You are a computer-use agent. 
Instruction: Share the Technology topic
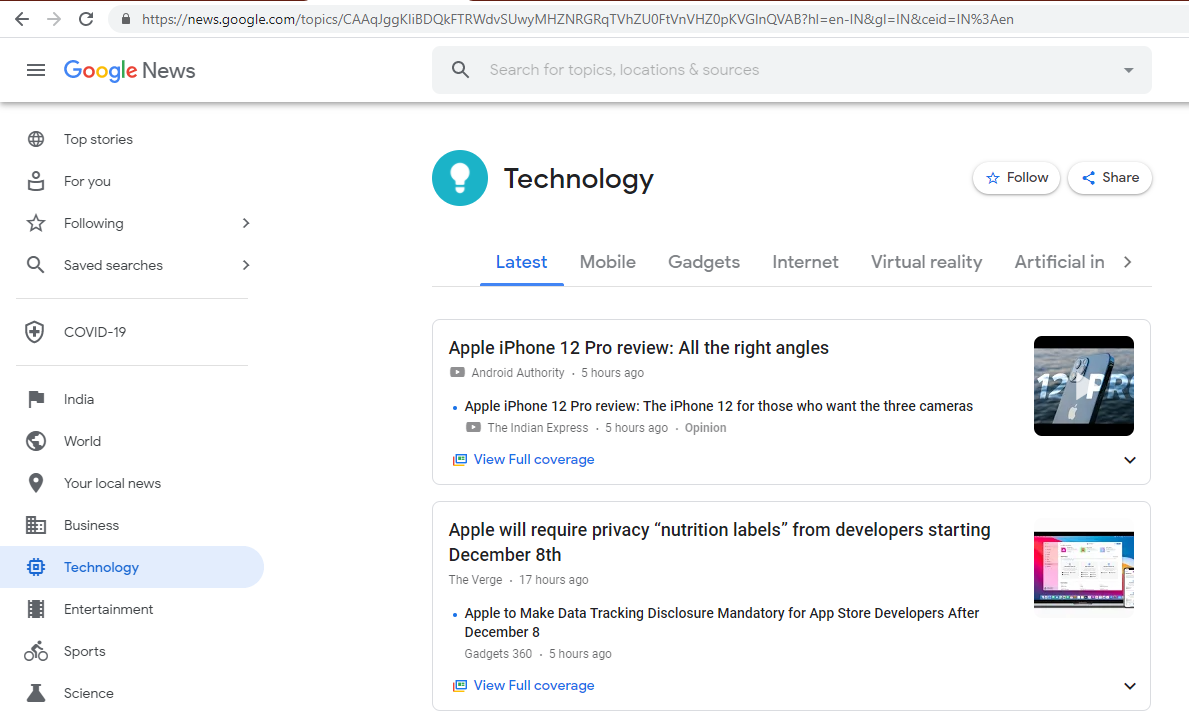pos(1109,177)
